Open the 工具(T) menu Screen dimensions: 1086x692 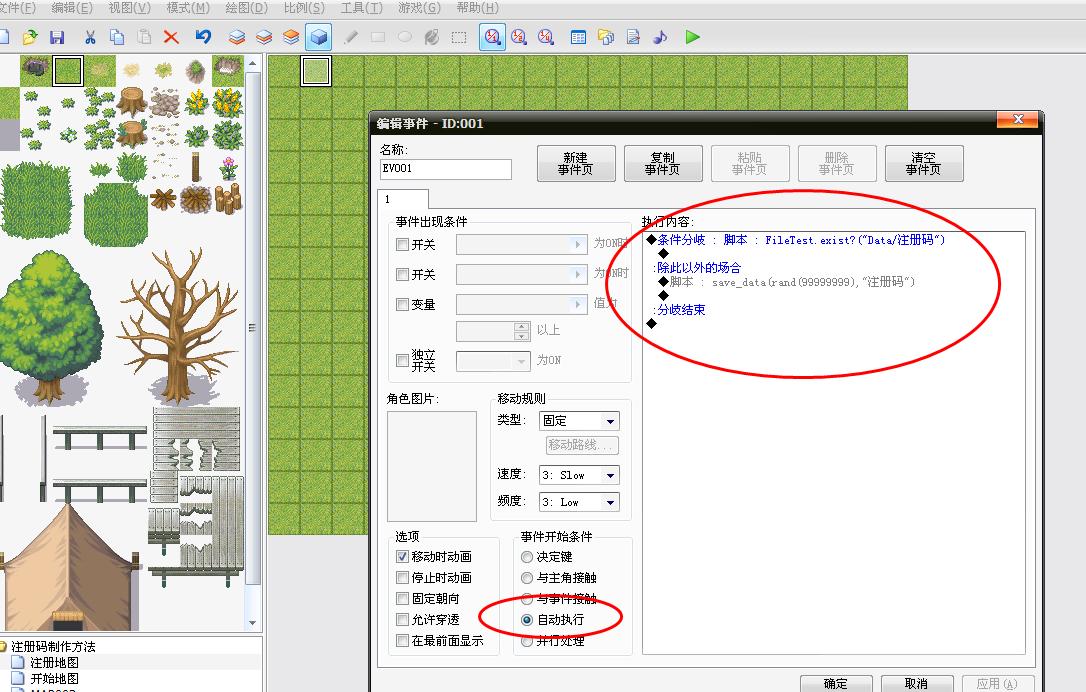(362, 8)
